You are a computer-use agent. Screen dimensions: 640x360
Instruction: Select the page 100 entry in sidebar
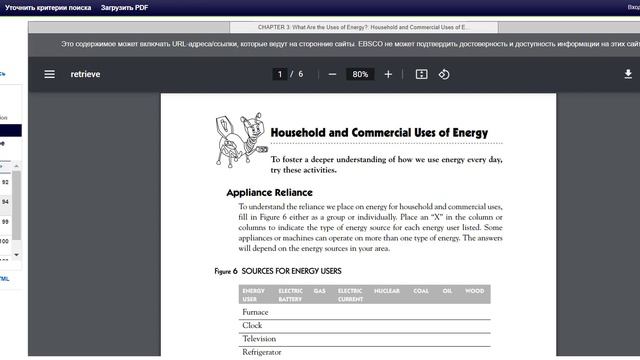tap(4, 241)
